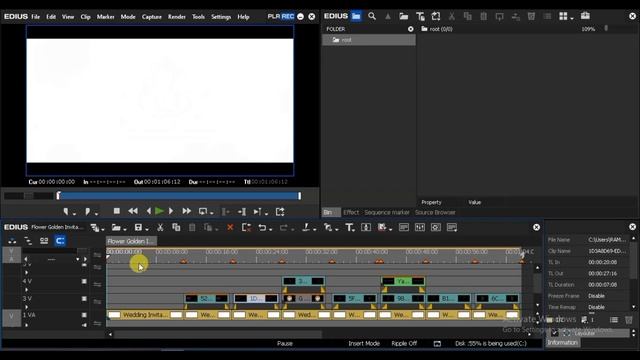Switch to Sequence marker tab
Viewport: 640px width, 360px height.
point(387,212)
